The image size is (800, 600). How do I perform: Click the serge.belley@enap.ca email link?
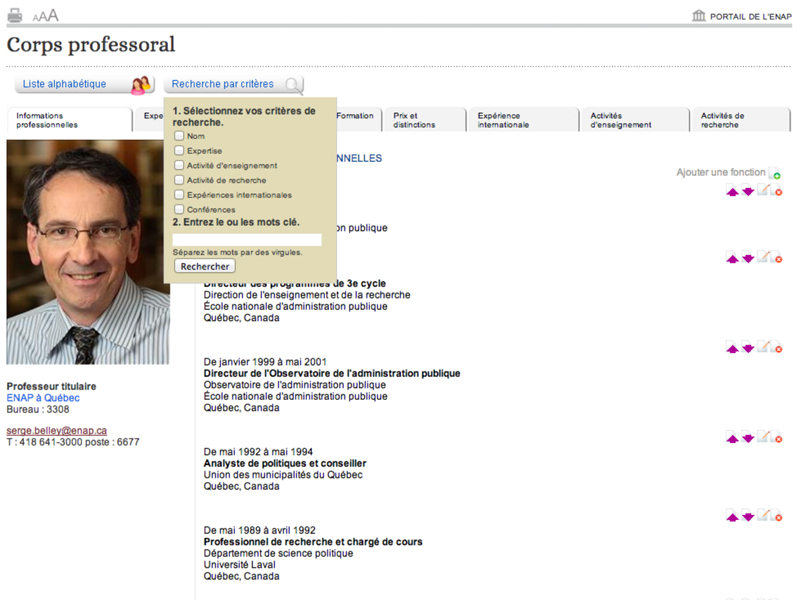click(57, 431)
